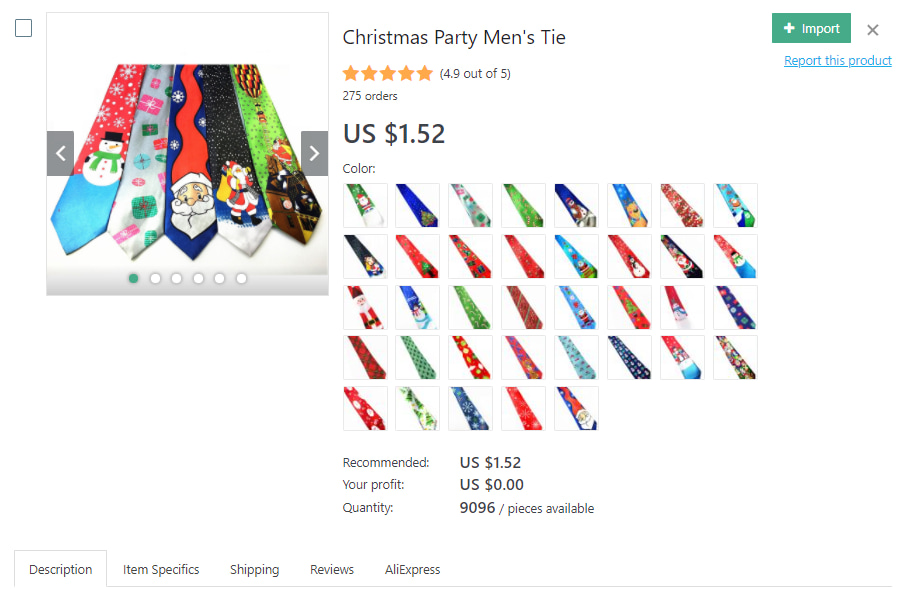View the Reviews tab

point(331,569)
